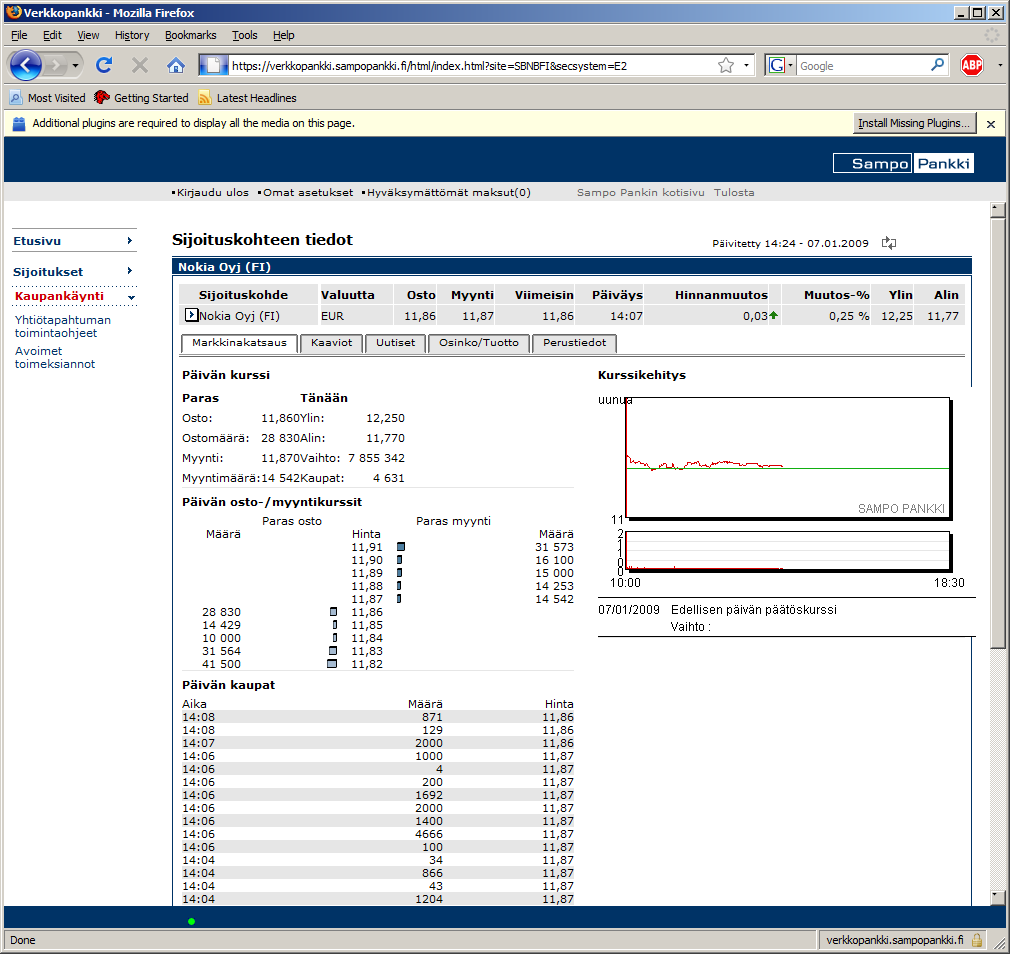Switch to the Uutiset tab

395,343
